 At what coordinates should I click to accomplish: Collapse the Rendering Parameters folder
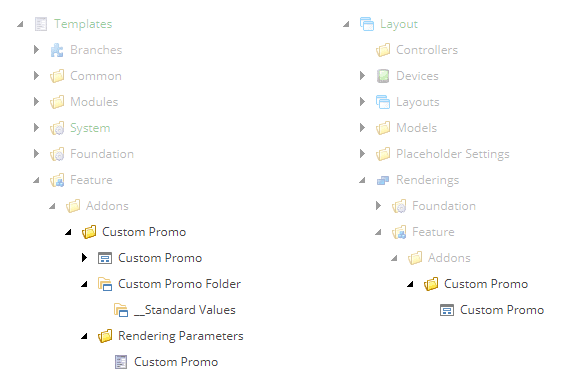84,336
